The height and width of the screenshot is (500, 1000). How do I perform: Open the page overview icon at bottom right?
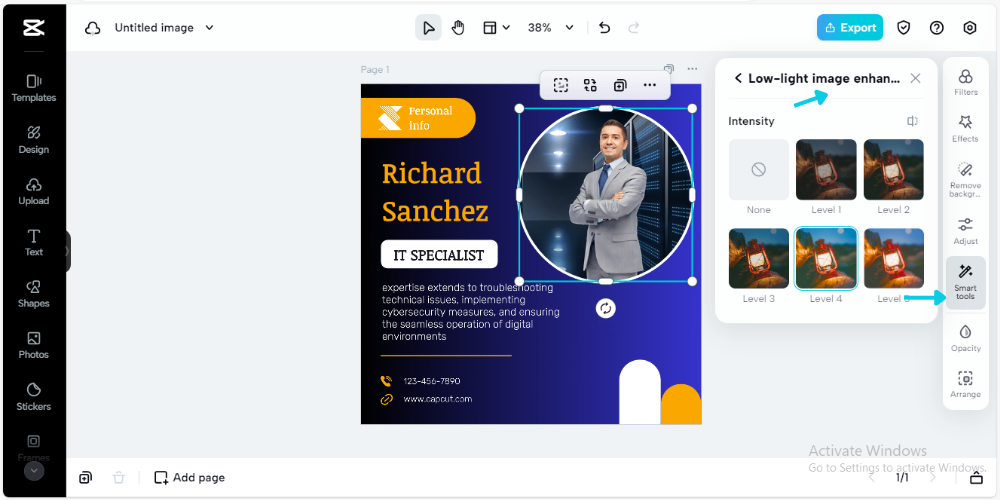click(x=976, y=478)
